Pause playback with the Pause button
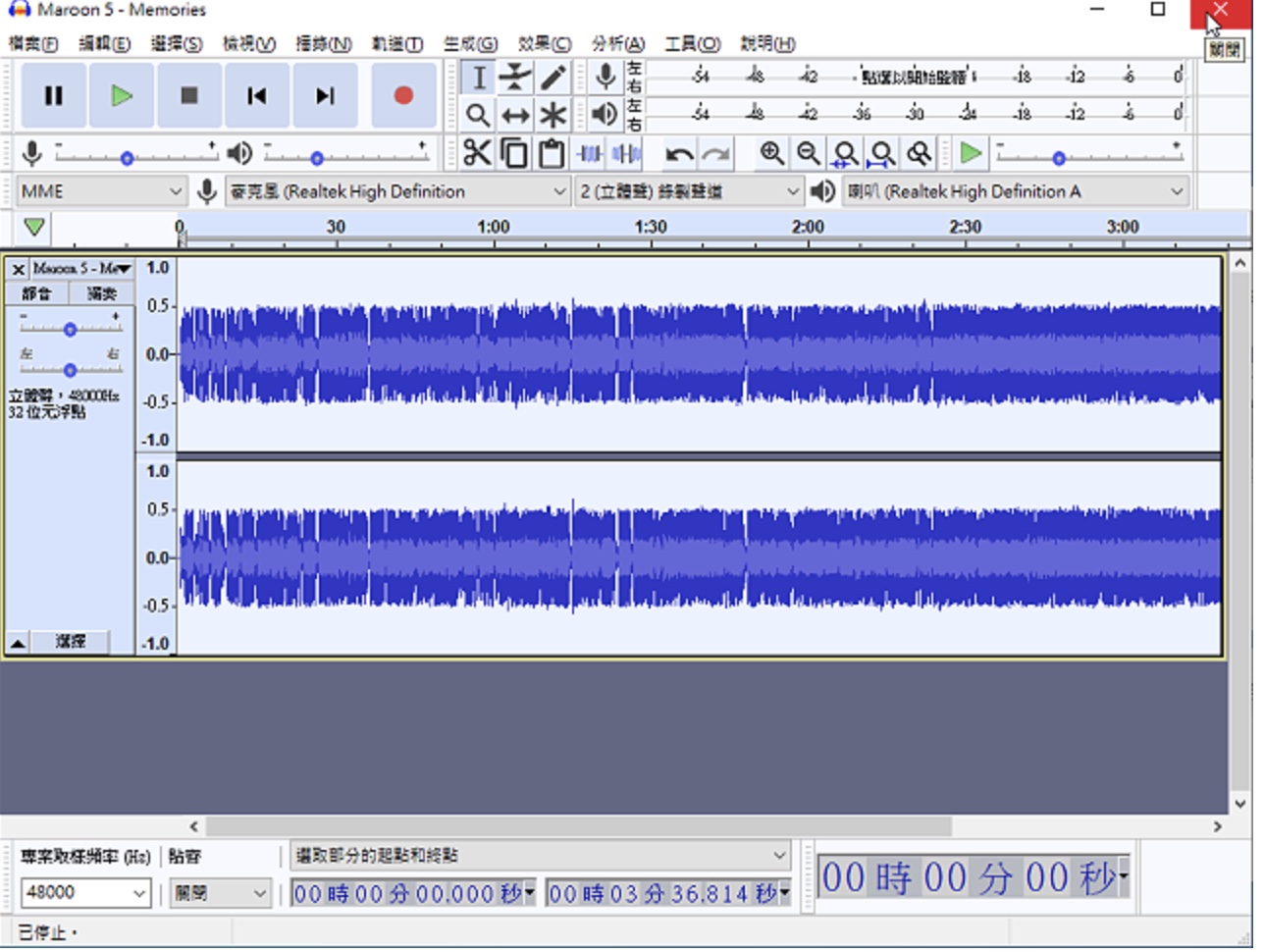The height and width of the screenshot is (952, 1264). (54, 96)
